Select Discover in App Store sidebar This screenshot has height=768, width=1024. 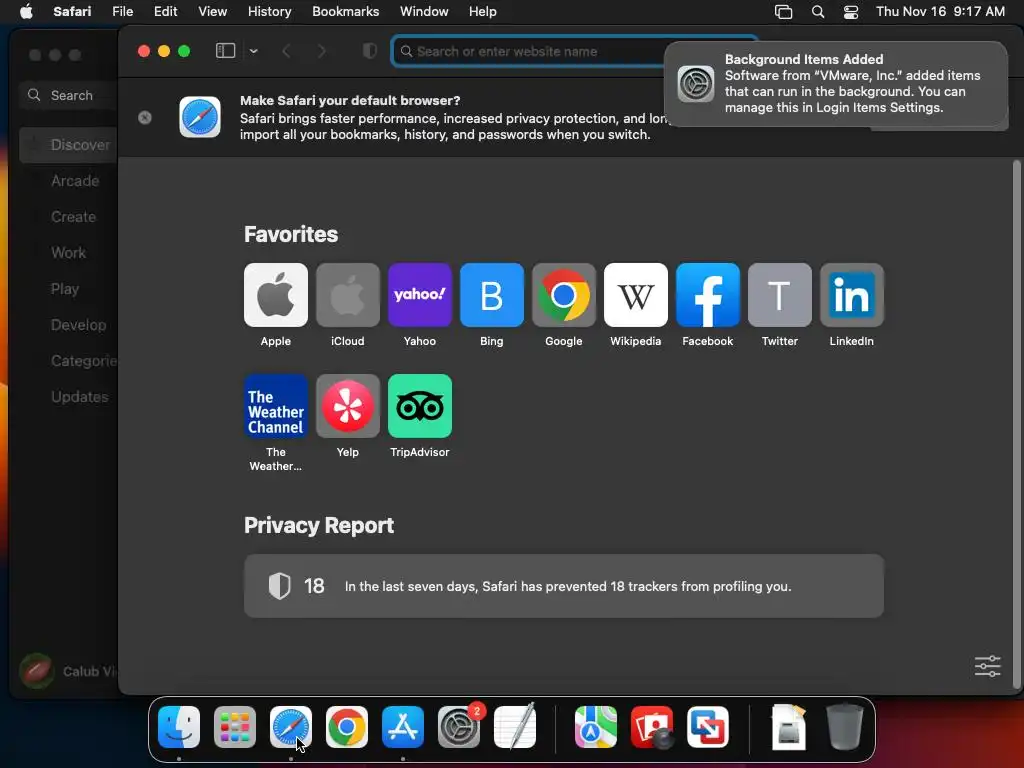click(68, 144)
